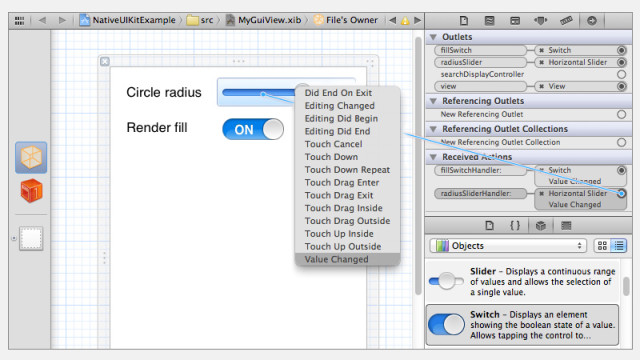Go forward with the right arrow in jump bar
The width and height of the screenshot is (640, 360).
point(62,20)
